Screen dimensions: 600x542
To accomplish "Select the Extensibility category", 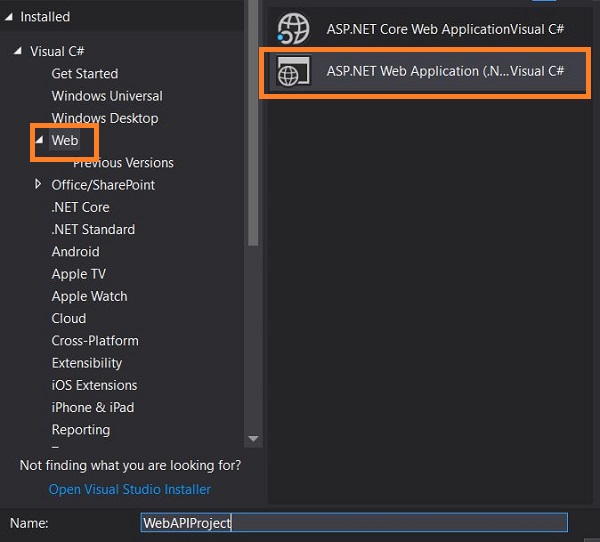I will [x=87, y=363].
